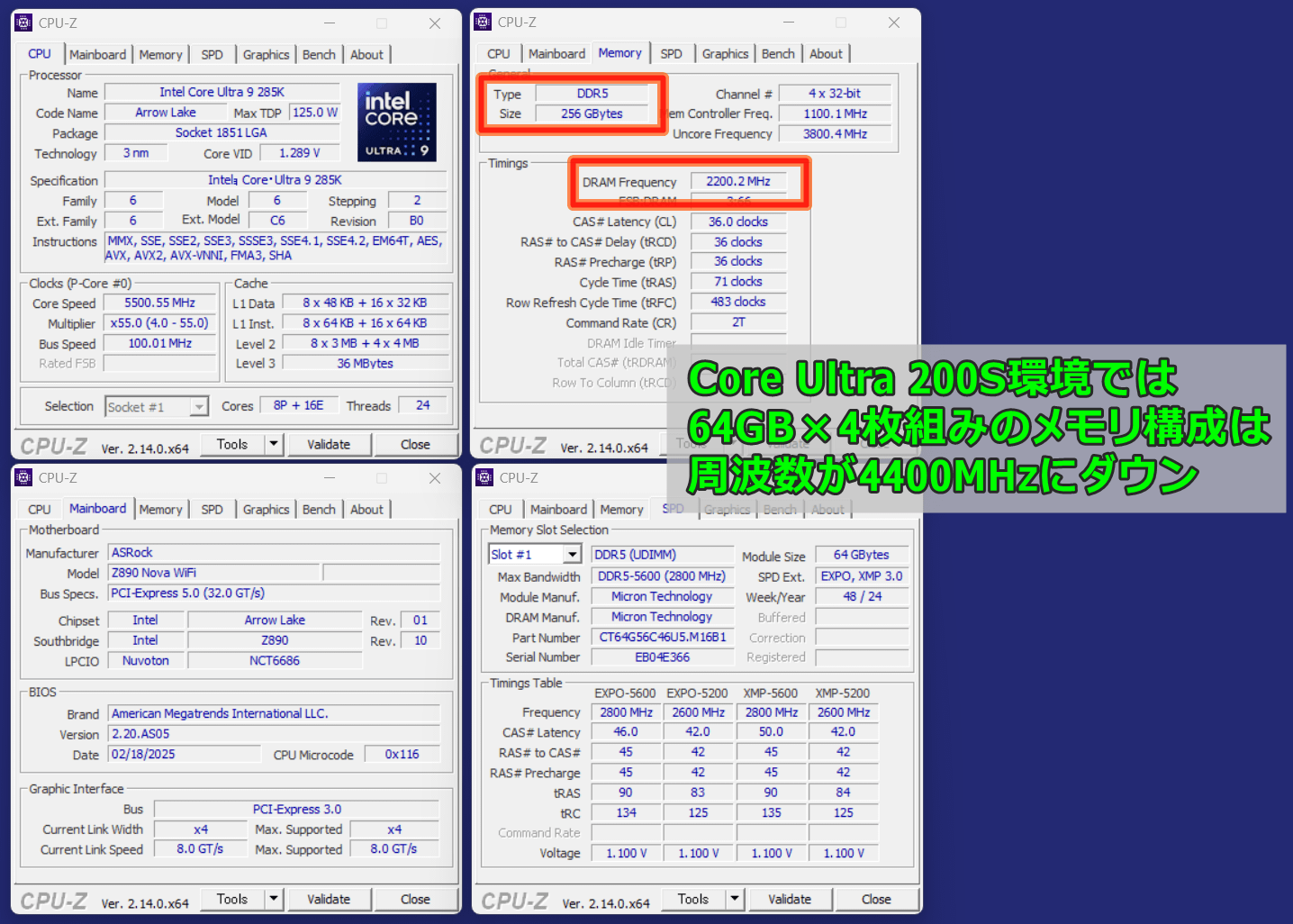This screenshot has width=1293, height=924.
Task: Switch to the Mainboard tab in the SPD window
Action: [x=559, y=510]
